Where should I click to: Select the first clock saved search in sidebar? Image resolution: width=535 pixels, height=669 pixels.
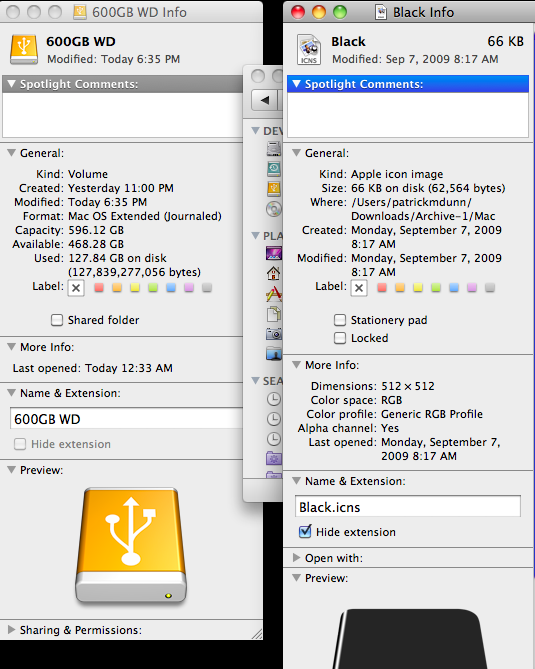click(273, 399)
